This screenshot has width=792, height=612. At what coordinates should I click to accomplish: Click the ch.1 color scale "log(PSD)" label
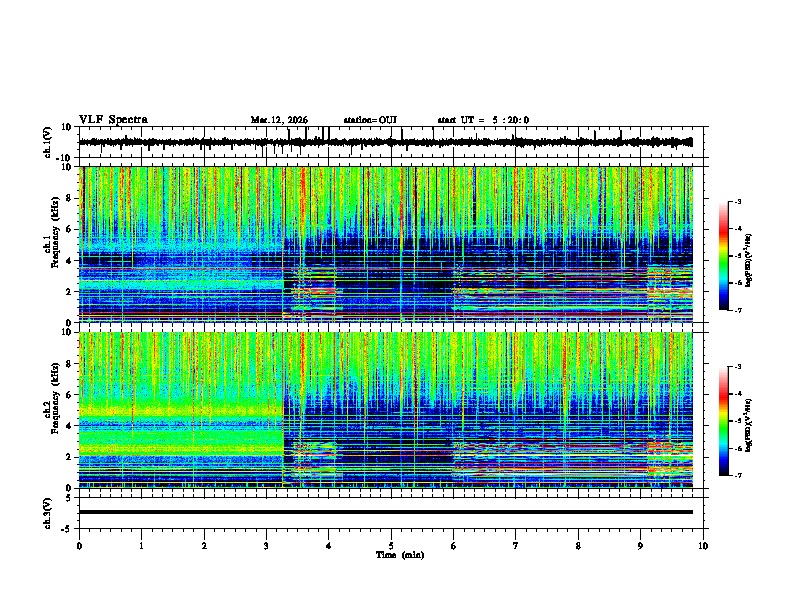749,260
